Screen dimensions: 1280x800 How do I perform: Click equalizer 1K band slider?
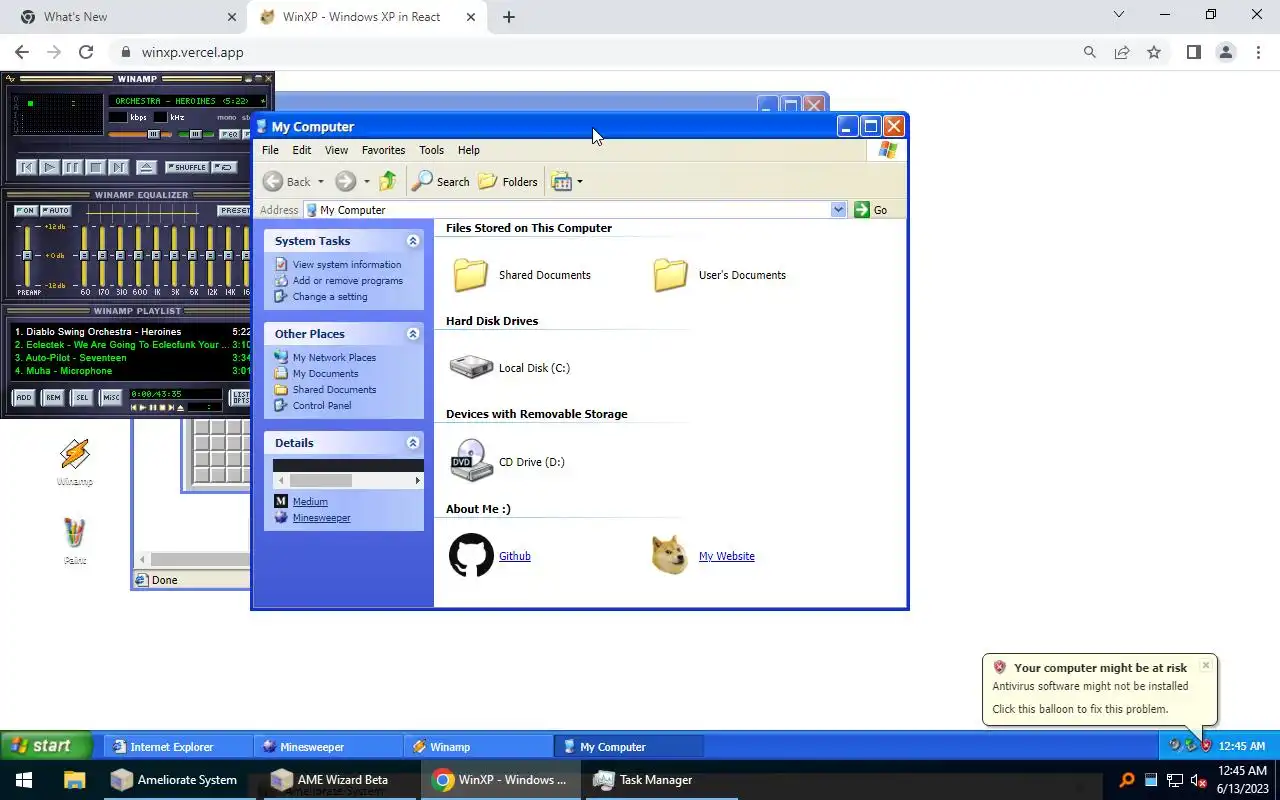158,256
